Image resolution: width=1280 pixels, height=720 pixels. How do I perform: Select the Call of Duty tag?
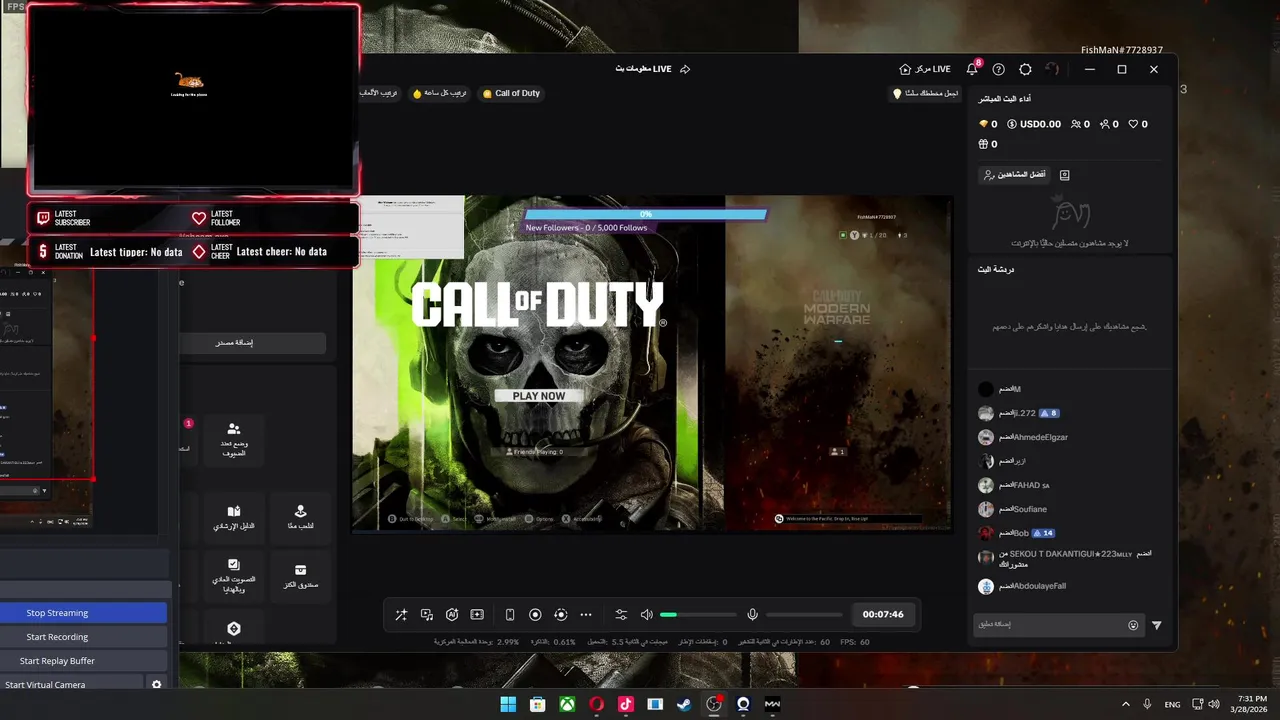click(x=511, y=93)
